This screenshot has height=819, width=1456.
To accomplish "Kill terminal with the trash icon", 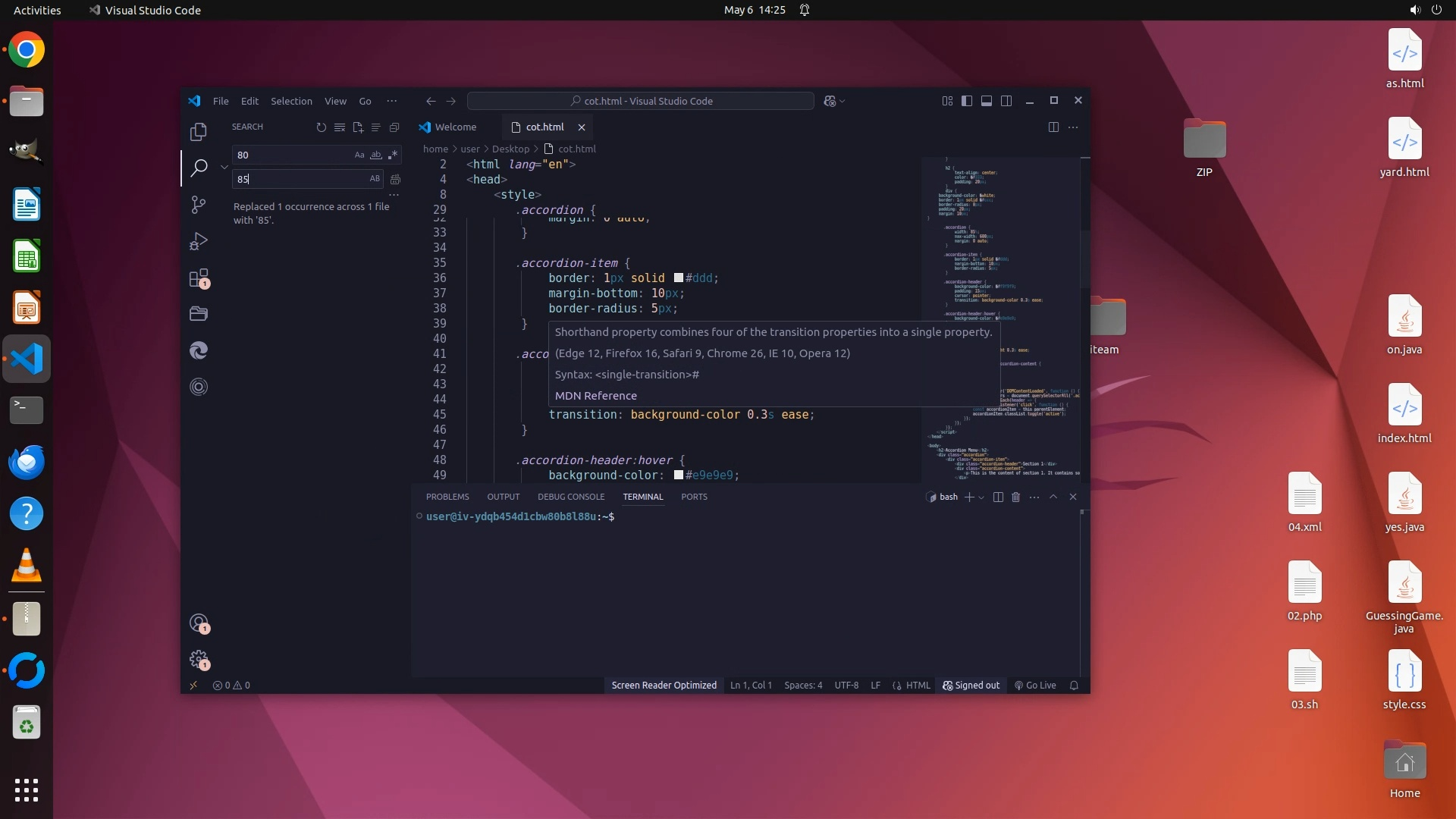I will pyautogui.click(x=1016, y=497).
